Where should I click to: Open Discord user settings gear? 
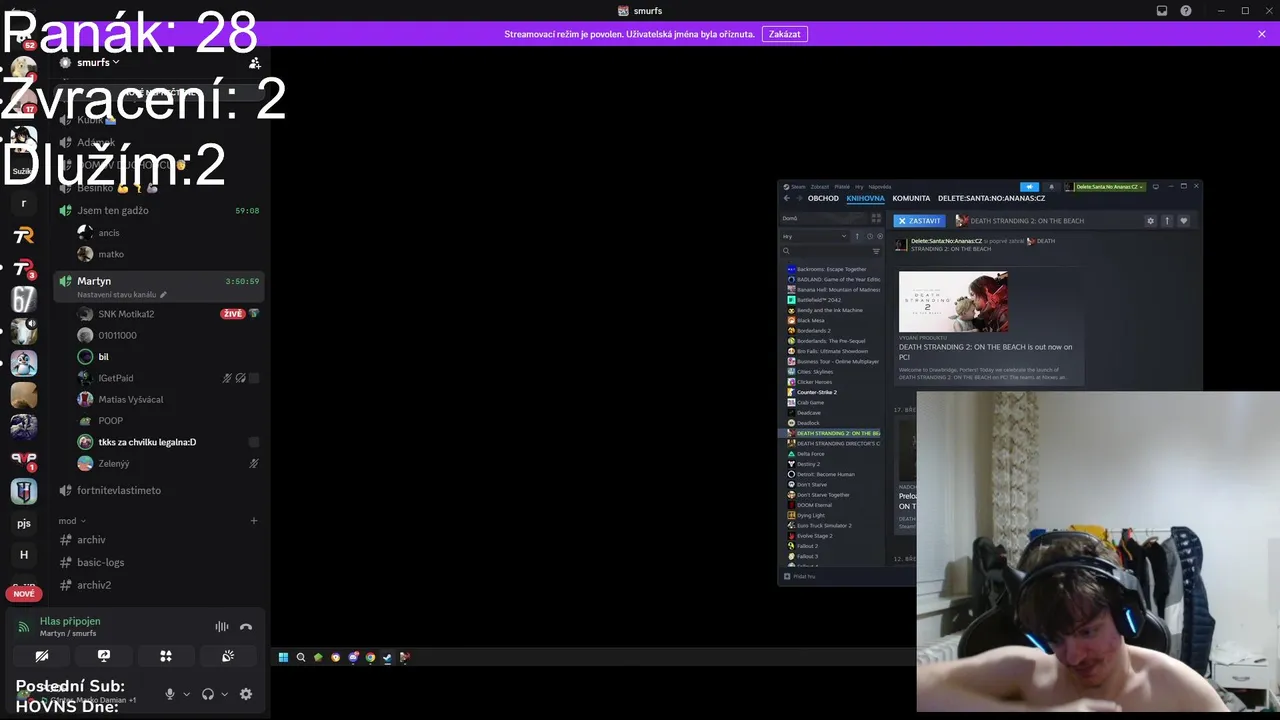[x=246, y=694]
